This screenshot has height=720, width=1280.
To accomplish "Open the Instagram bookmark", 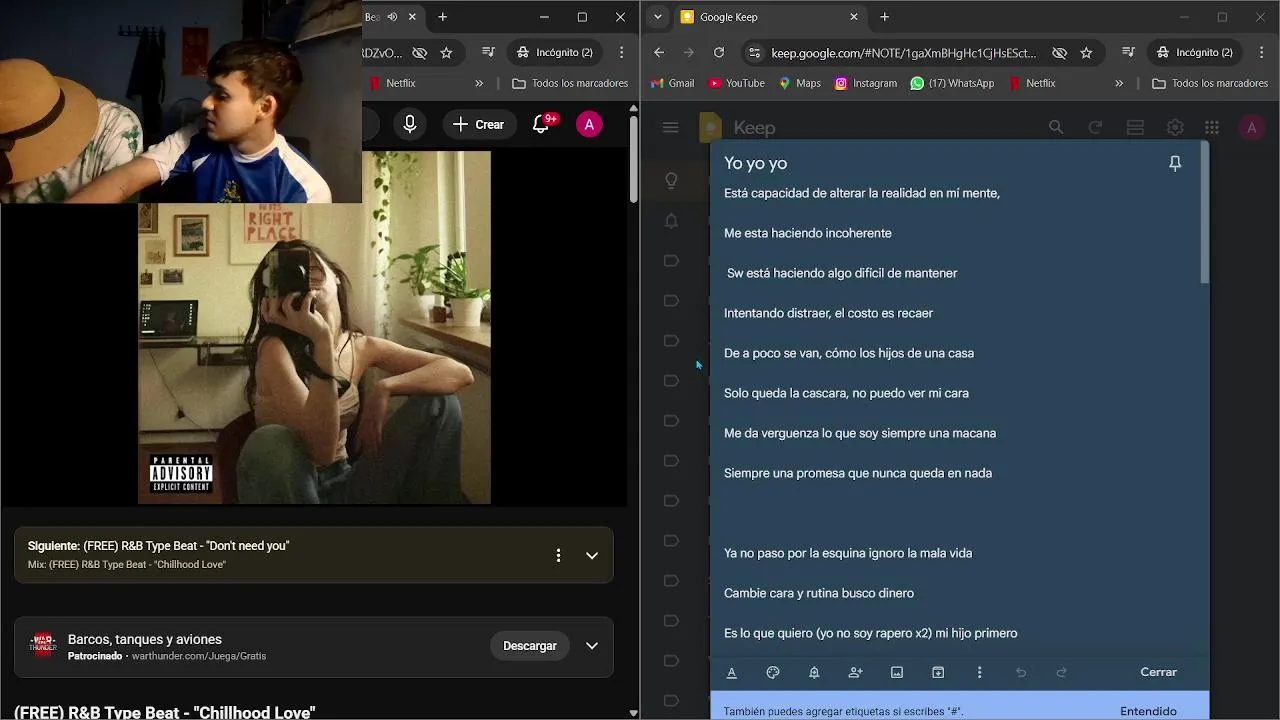I will tap(866, 83).
